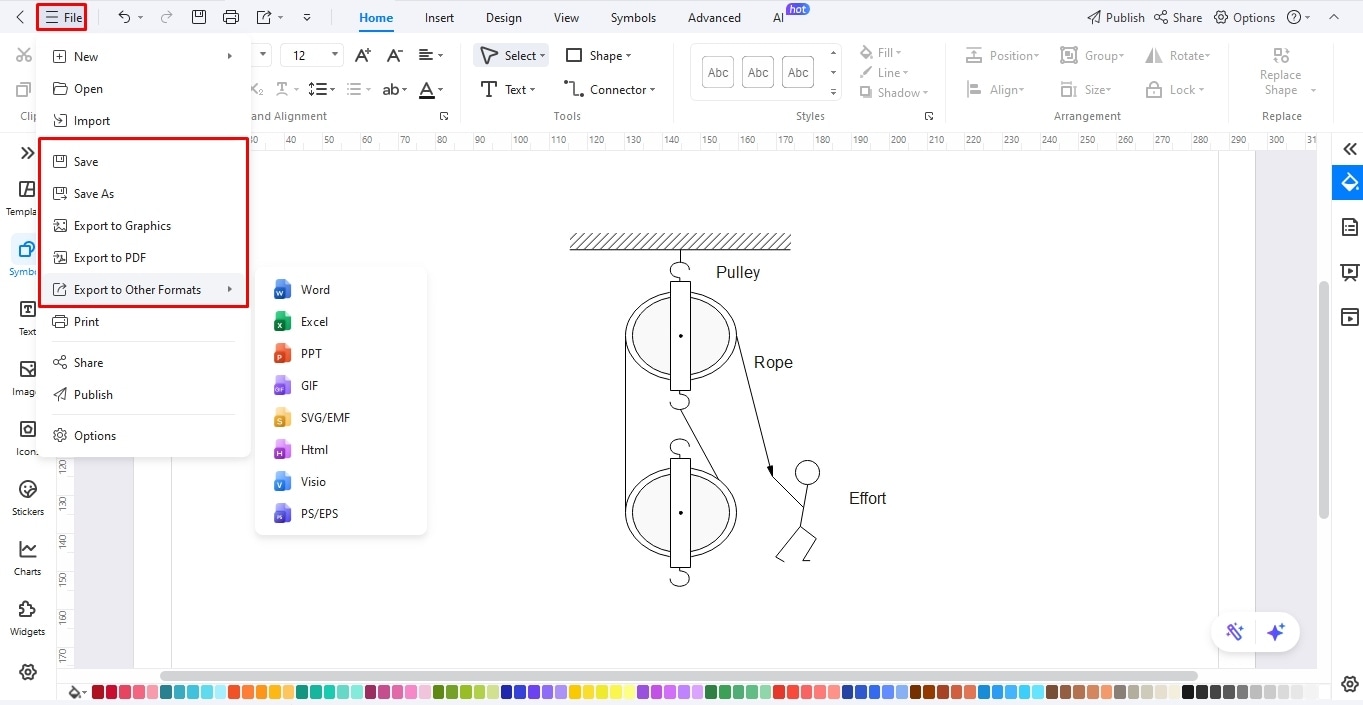Click the Export icon in the top bar
This screenshot has width=1363, height=705.
click(x=263, y=17)
